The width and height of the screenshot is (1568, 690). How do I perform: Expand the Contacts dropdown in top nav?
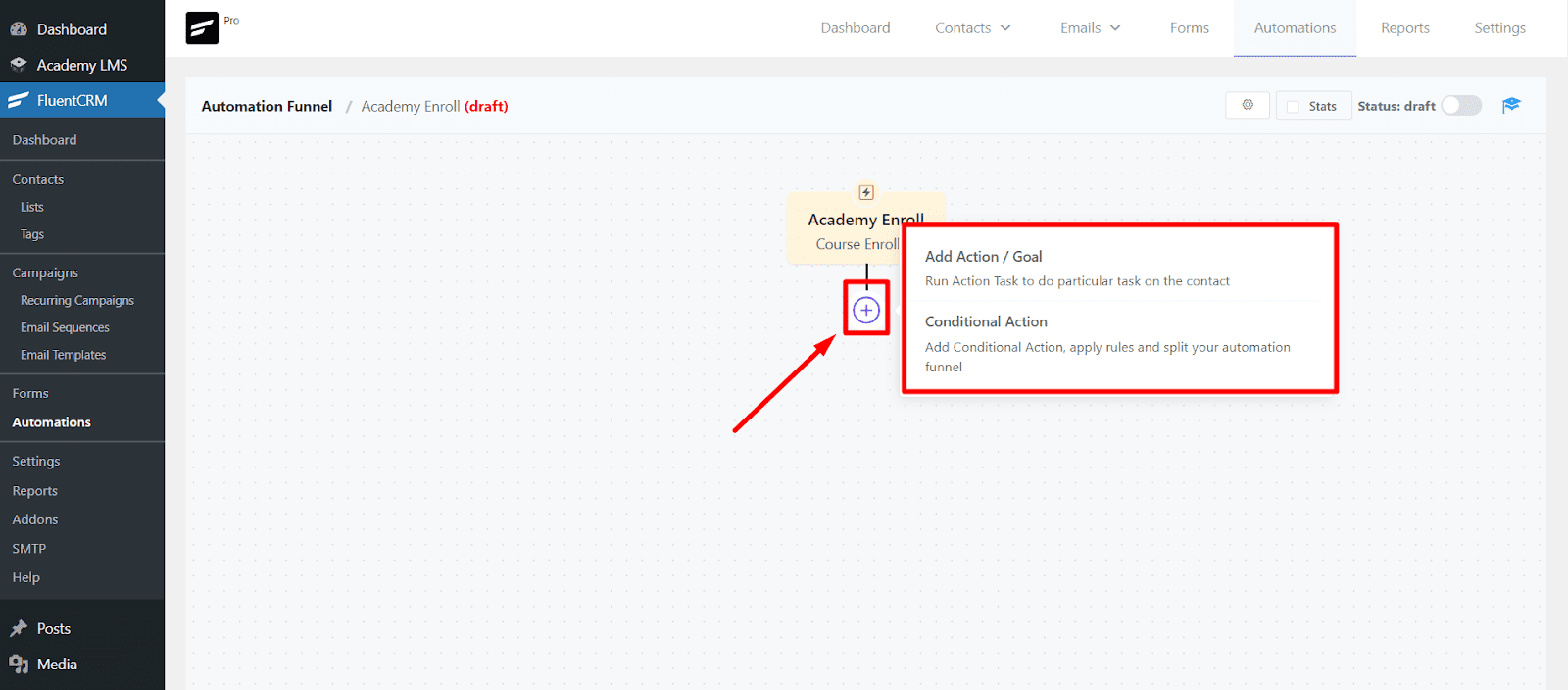[972, 28]
